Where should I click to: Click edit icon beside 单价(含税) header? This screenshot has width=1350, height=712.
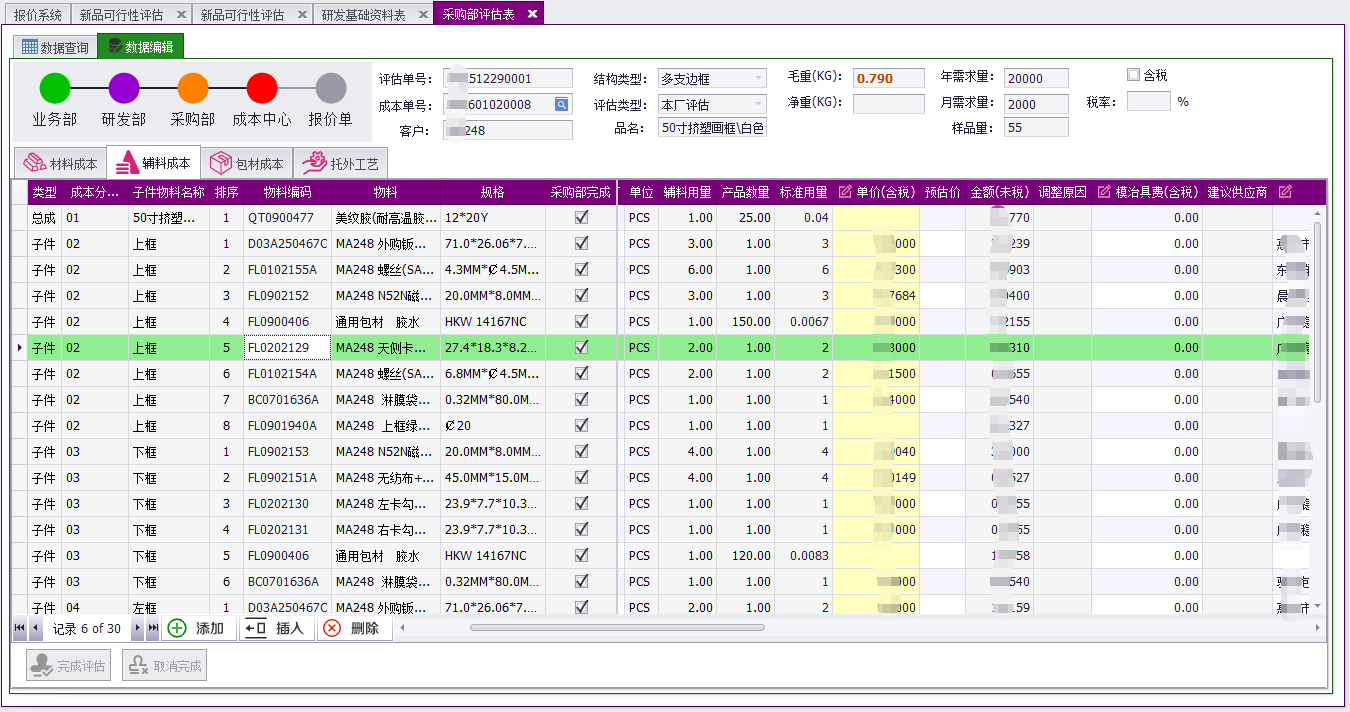(x=845, y=192)
